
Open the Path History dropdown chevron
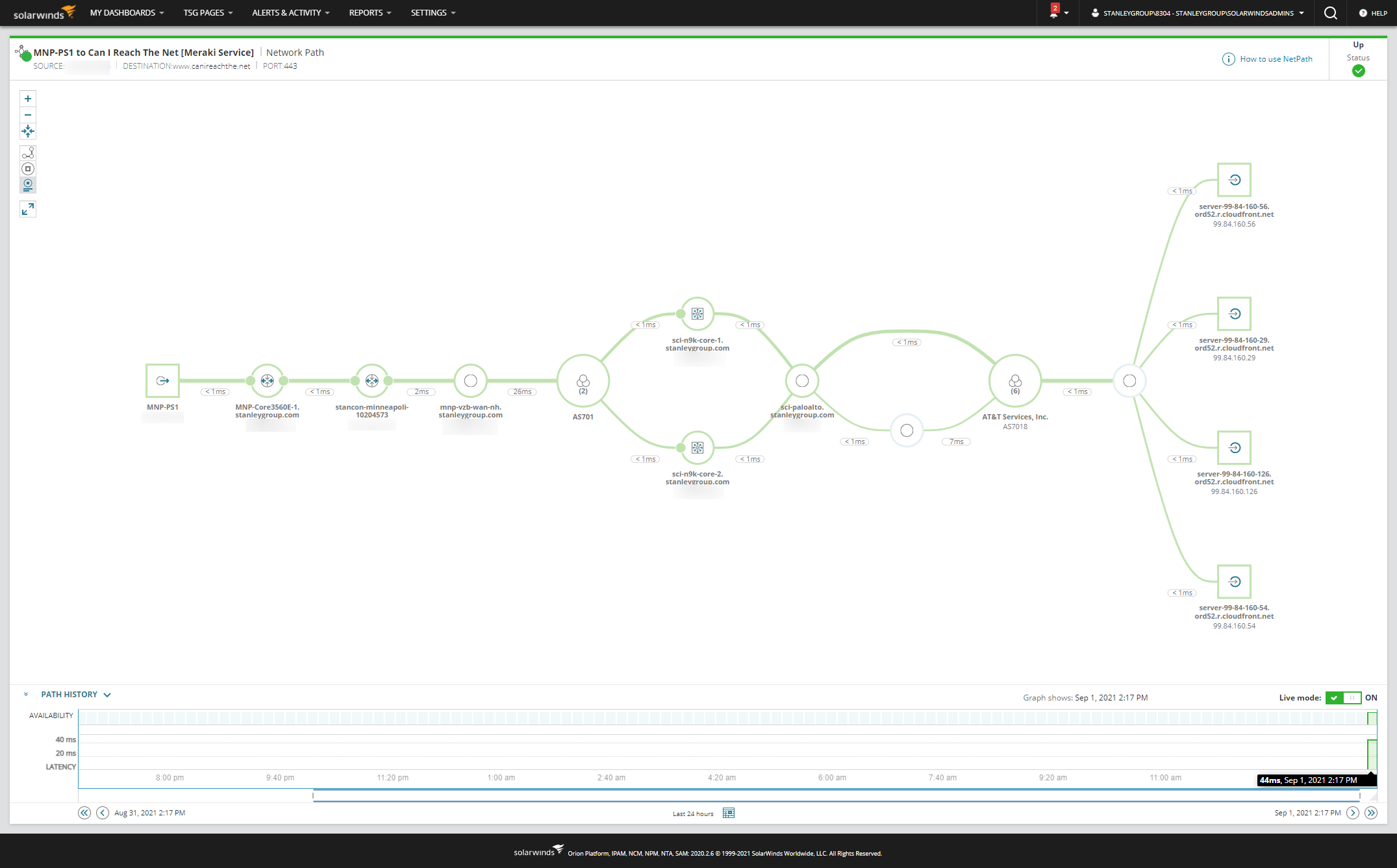pos(107,695)
